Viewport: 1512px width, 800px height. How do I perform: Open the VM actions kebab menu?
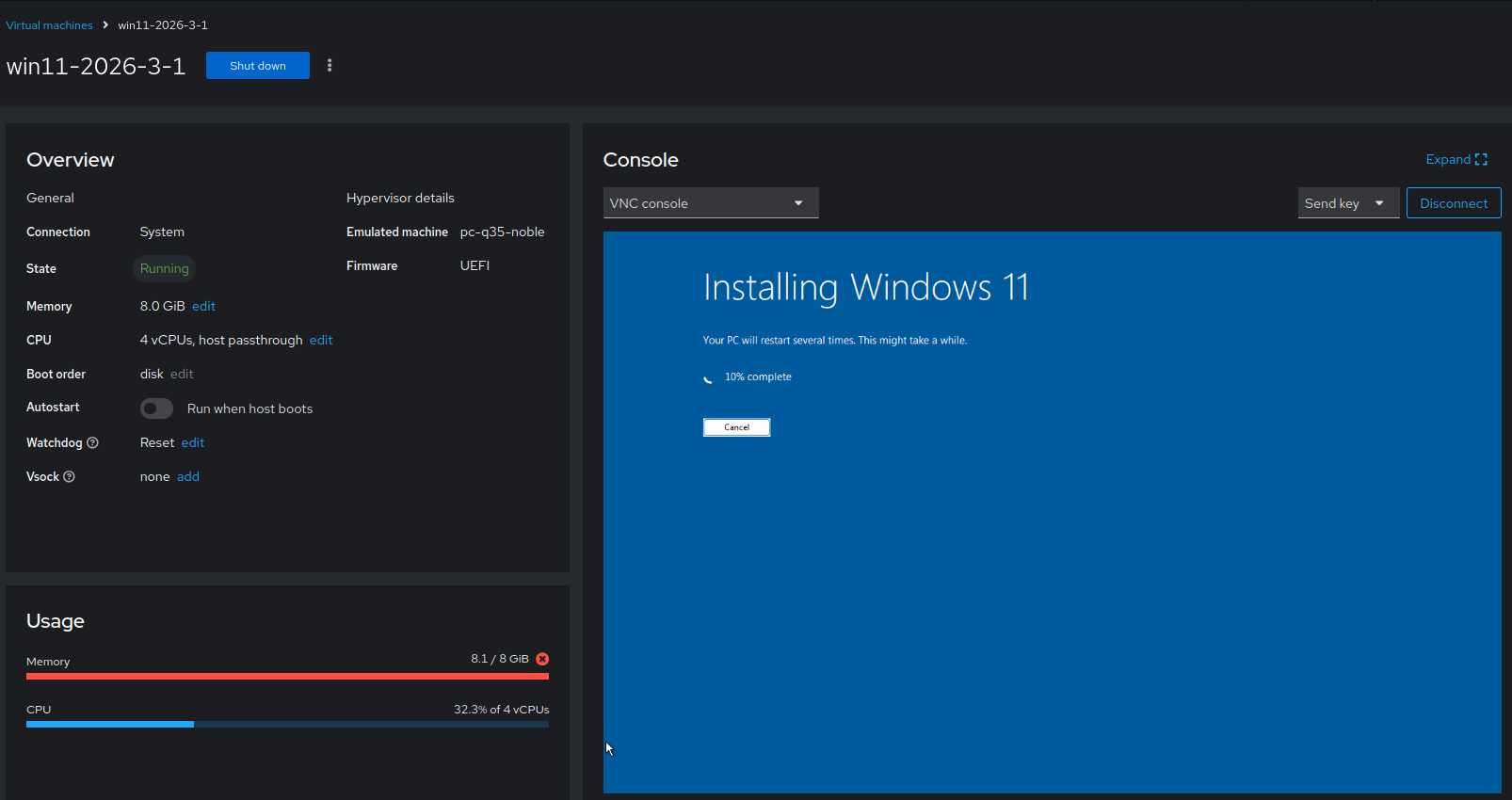pyautogui.click(x=330, y=66)
